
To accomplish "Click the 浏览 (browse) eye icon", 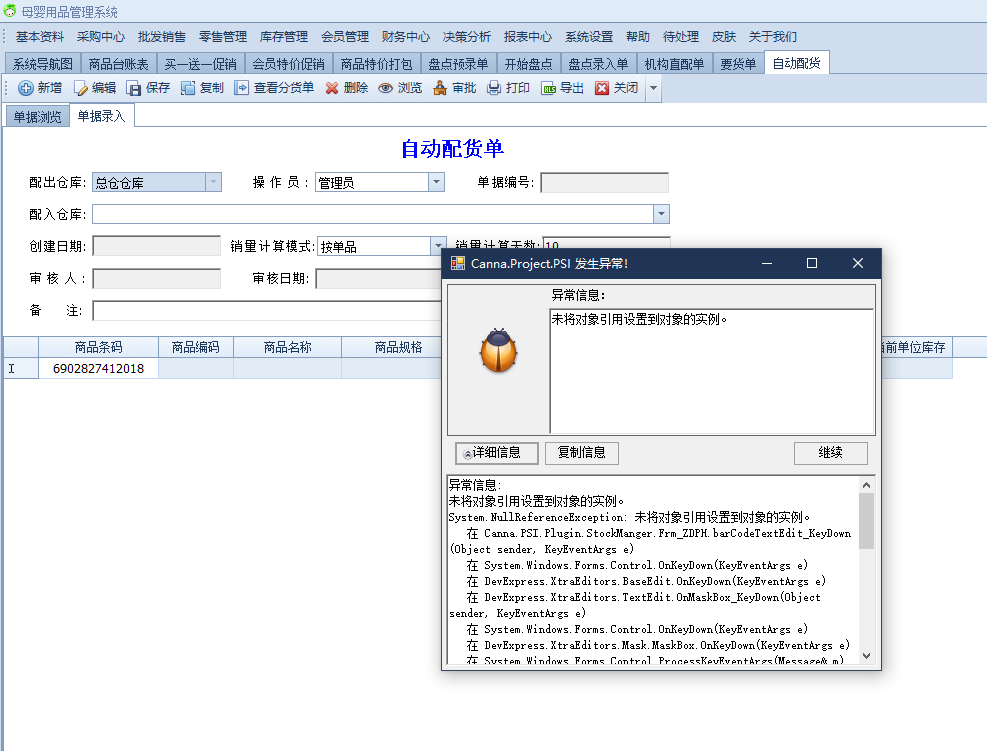I will tap(385, 88).
